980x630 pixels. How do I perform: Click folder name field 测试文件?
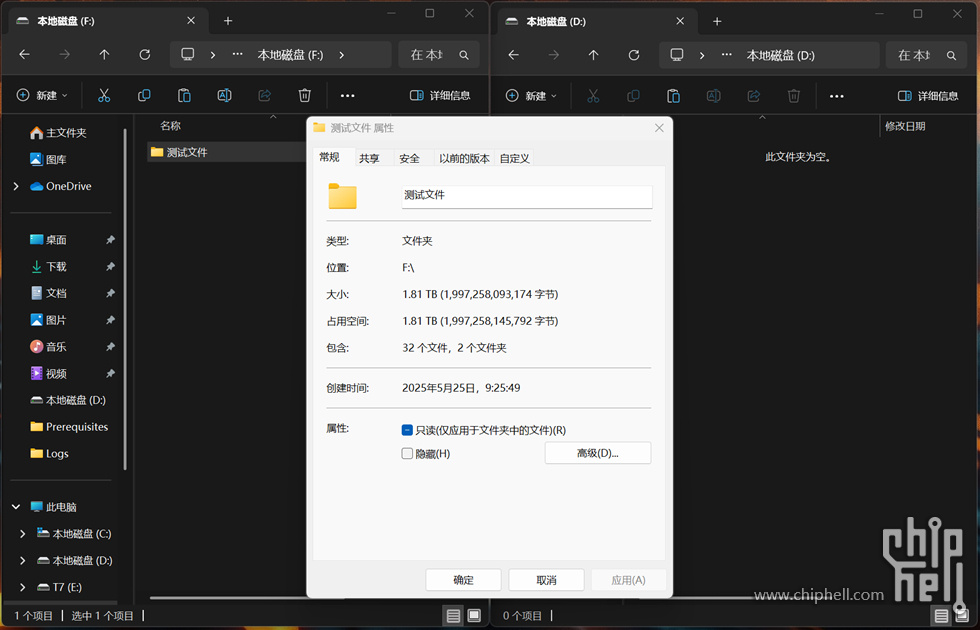527,196
